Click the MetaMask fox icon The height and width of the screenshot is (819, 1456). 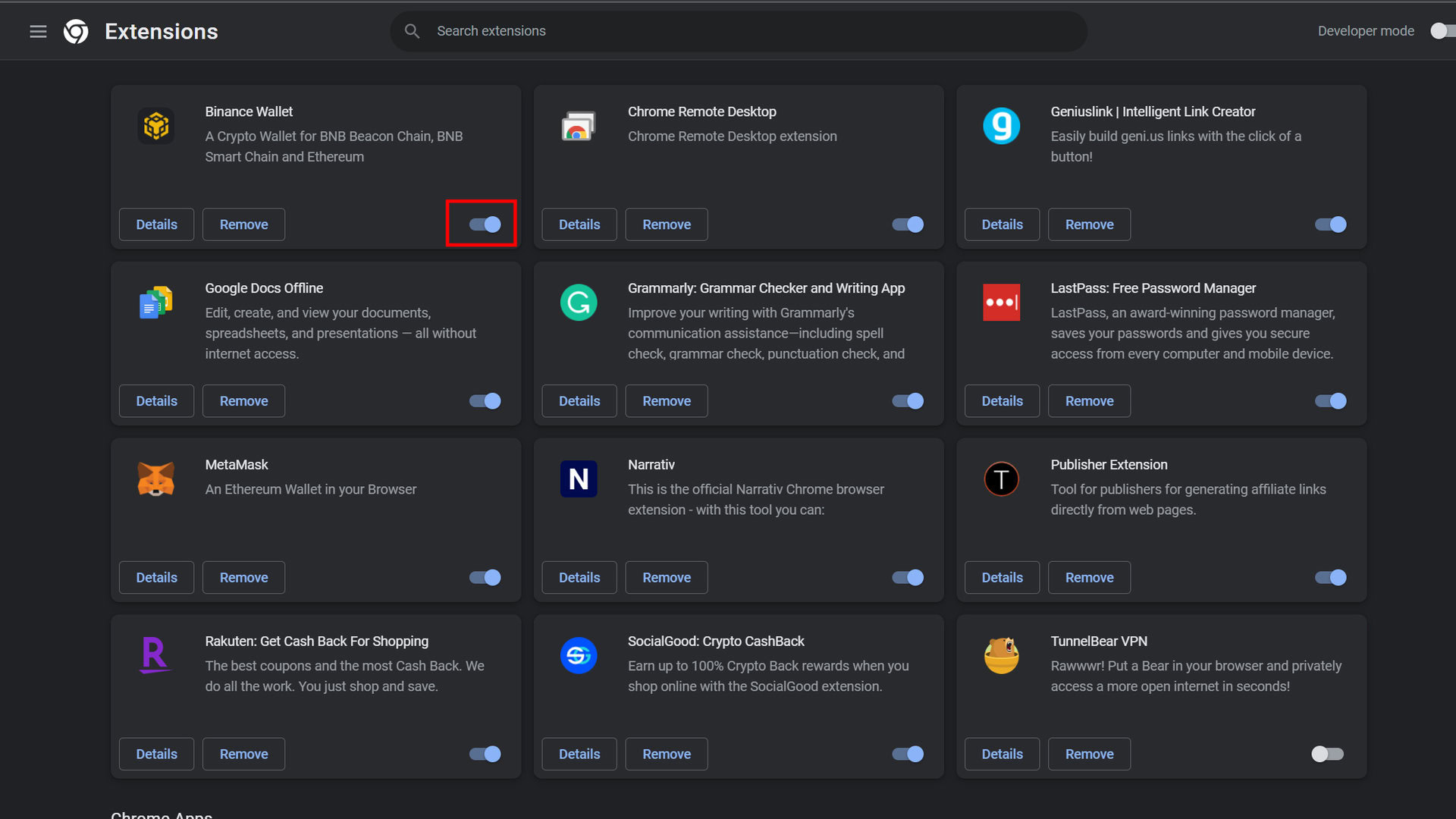click(x=156, y=479)
